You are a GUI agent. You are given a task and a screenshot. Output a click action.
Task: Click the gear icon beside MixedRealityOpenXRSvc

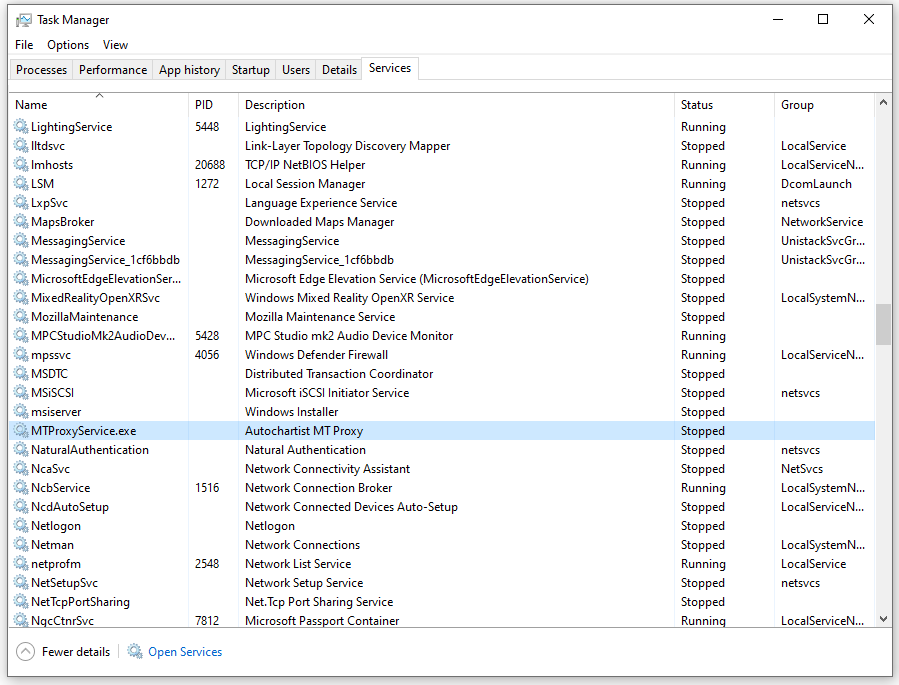click(21, 297)
